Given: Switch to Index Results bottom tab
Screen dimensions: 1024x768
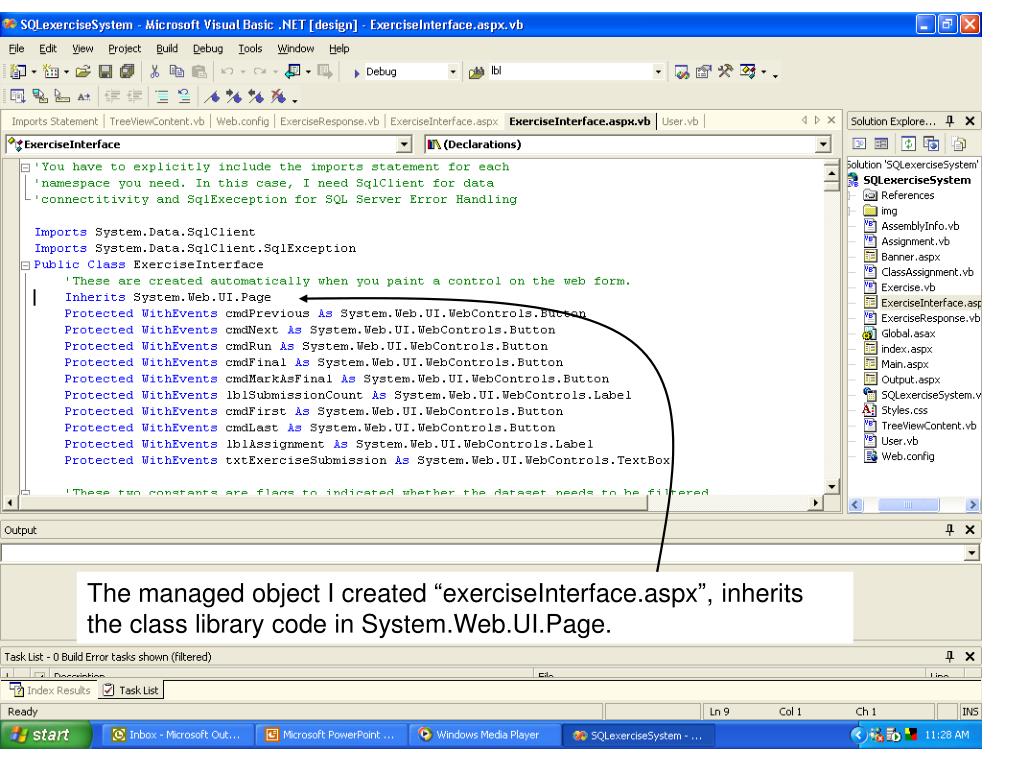Looking at the screenshot, I should tap(51, 690).
